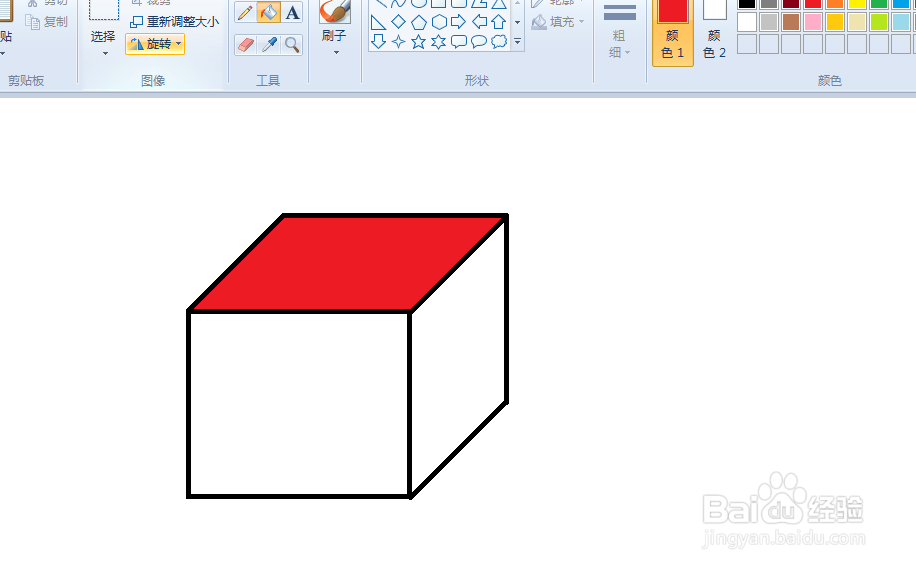Open the Rotate (旋转) dropdown
This screenshot has height=570, width=916.
tap(155, 44)
